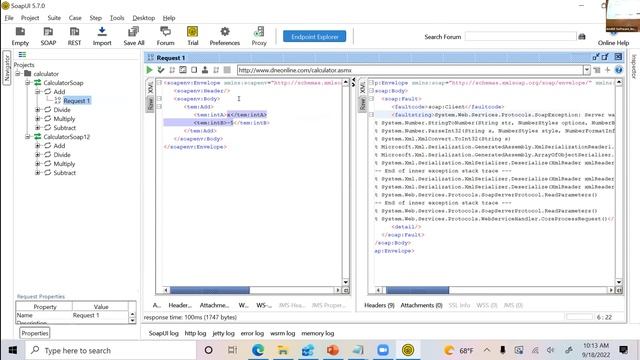Open the Project menu

(30, 18)
